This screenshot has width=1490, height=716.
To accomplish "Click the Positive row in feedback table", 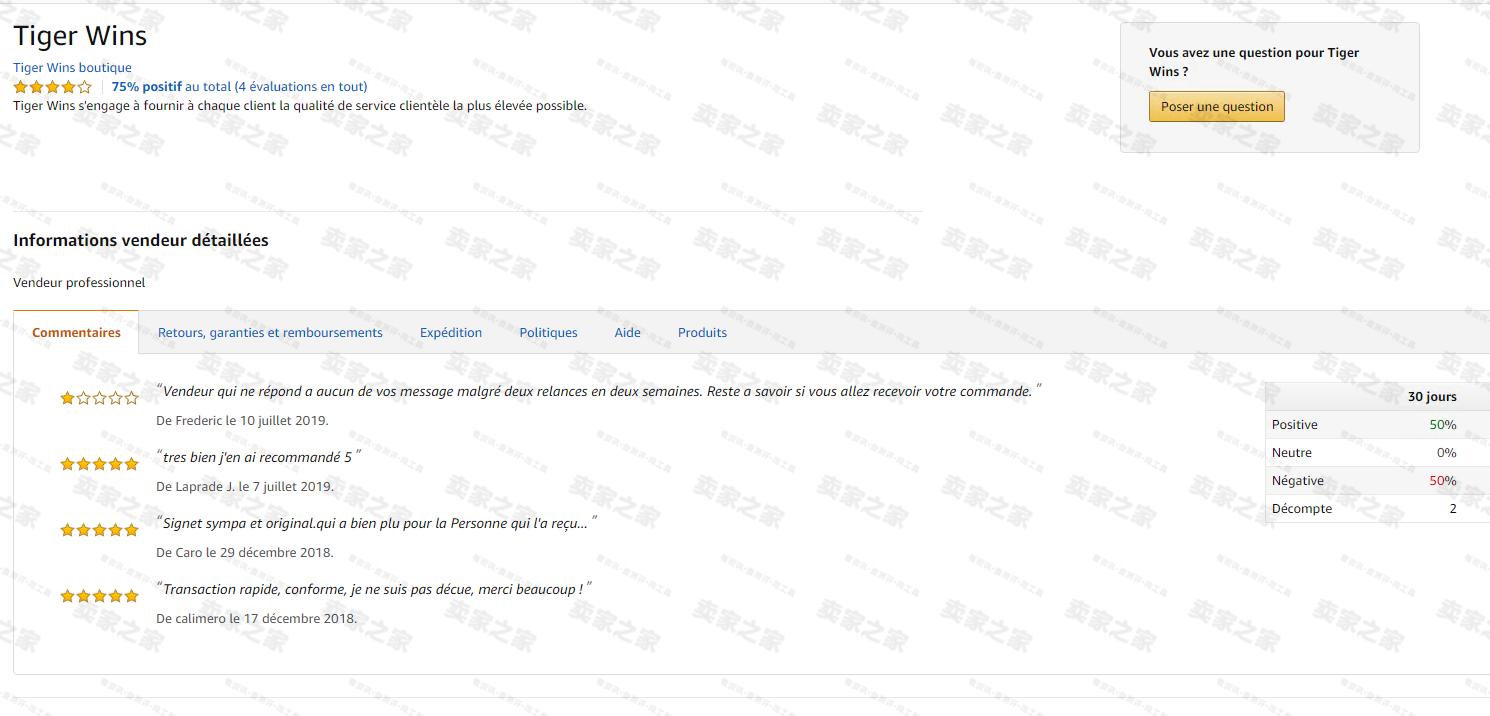I will 1377,425.
